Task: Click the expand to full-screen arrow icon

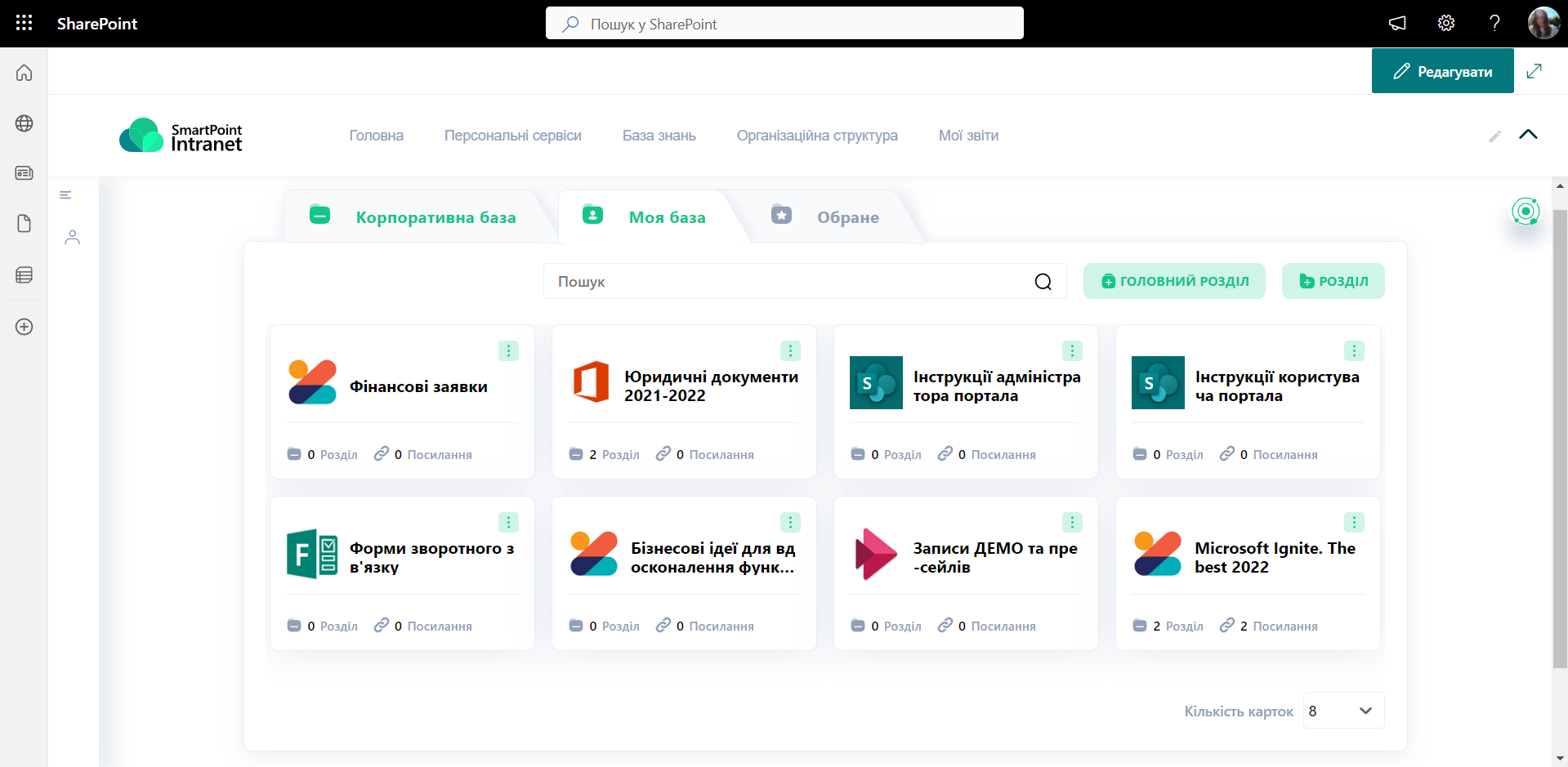Action: point(1534,71)
